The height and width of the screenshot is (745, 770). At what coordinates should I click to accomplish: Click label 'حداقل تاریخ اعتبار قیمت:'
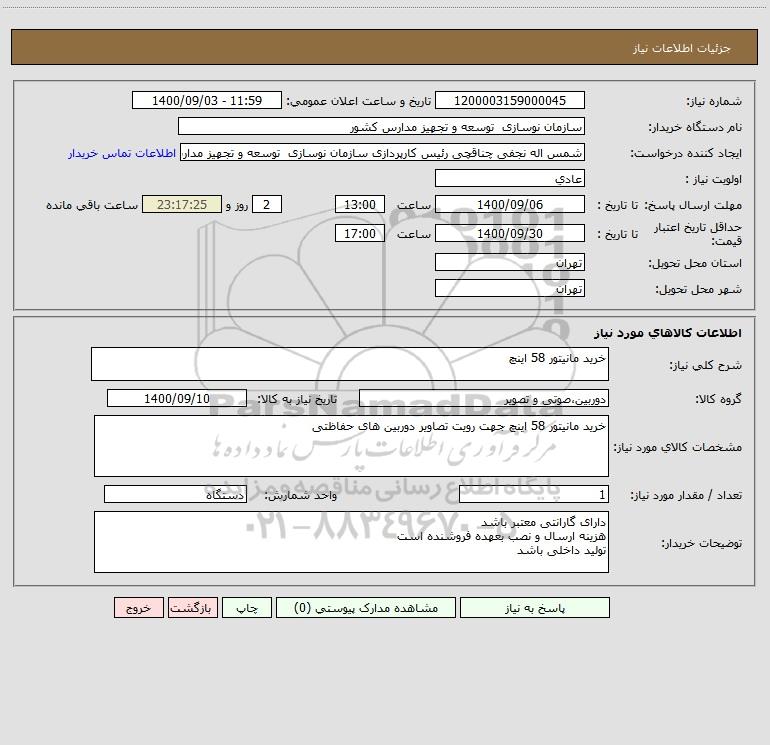coord(697,234)
